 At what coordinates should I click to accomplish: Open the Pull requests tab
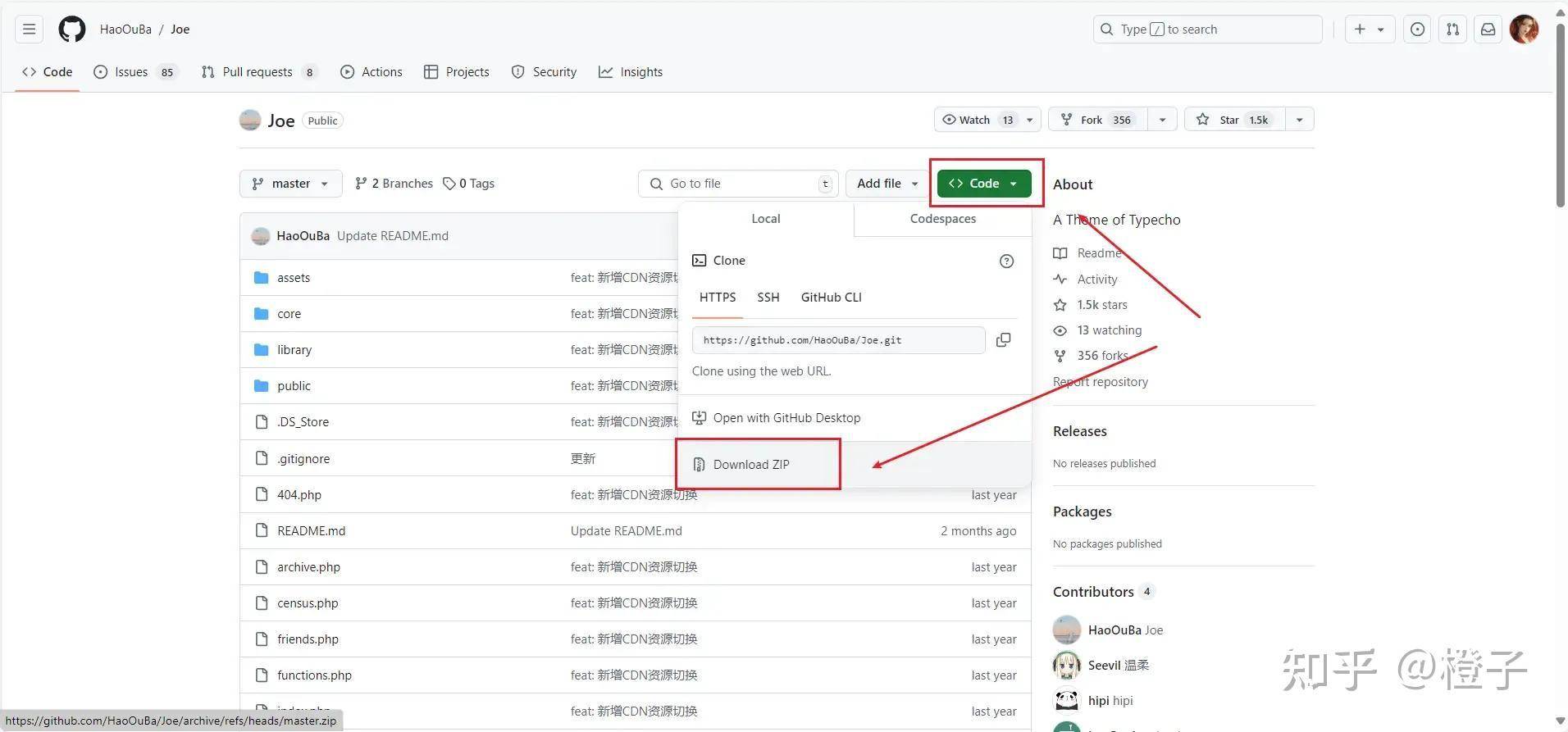pyautogui.click(x=258, y=72)
